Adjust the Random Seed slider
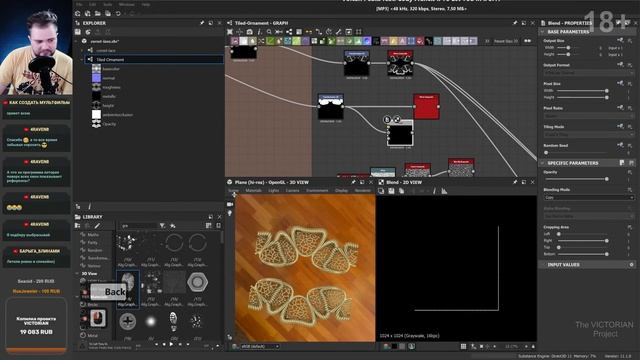The width and height of the screenshot is (640, 360). pyautogui.click(x=577, y=153)
